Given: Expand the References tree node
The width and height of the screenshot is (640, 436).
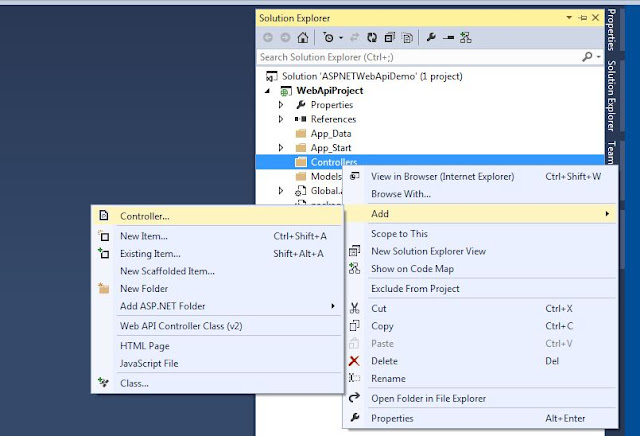Looking at the screenshot, I should 281,119.
